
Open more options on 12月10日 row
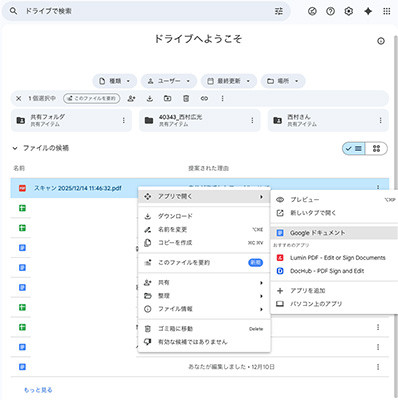378,367
